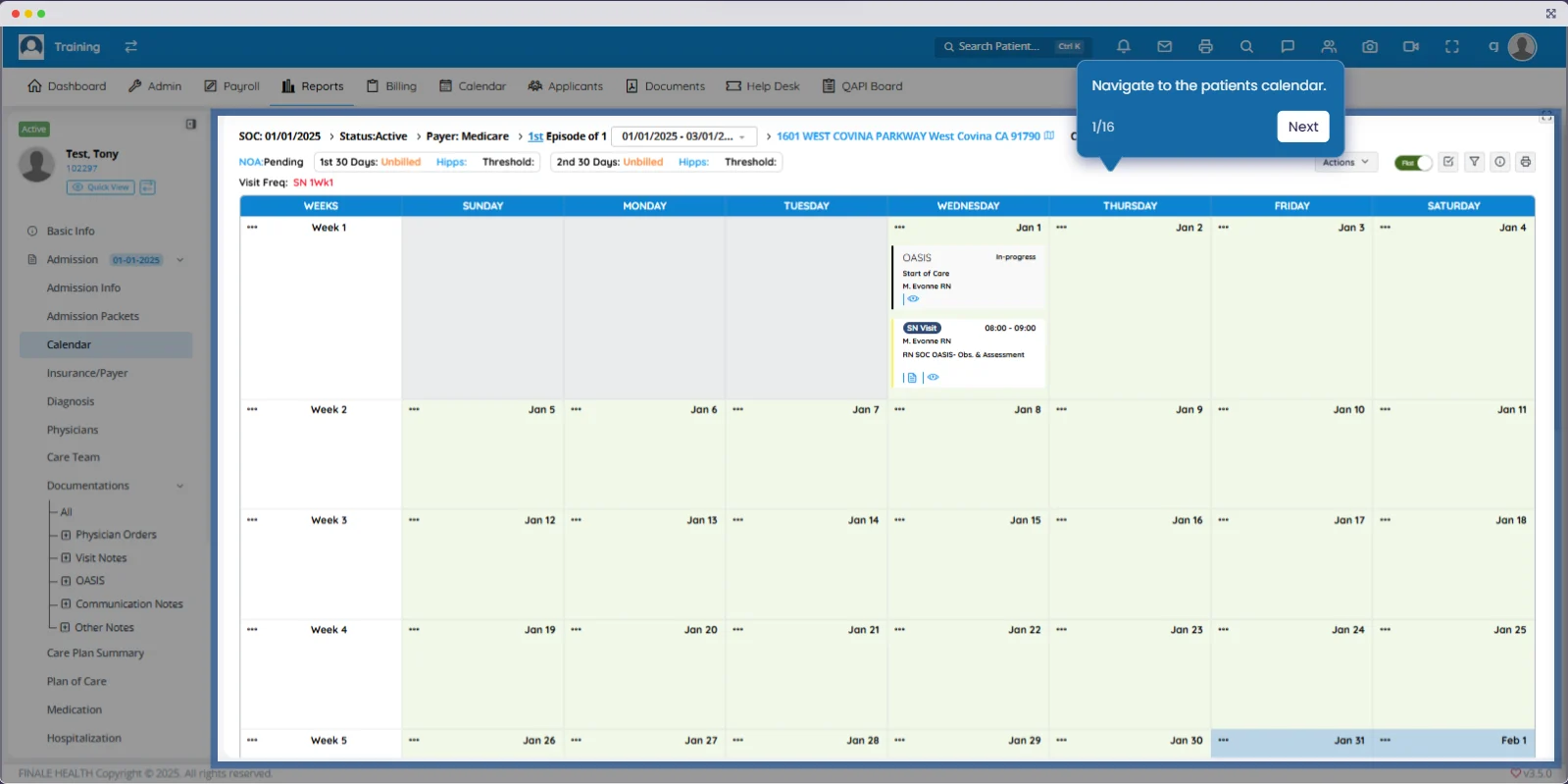Open Medication in sidebar

[74, 710]
